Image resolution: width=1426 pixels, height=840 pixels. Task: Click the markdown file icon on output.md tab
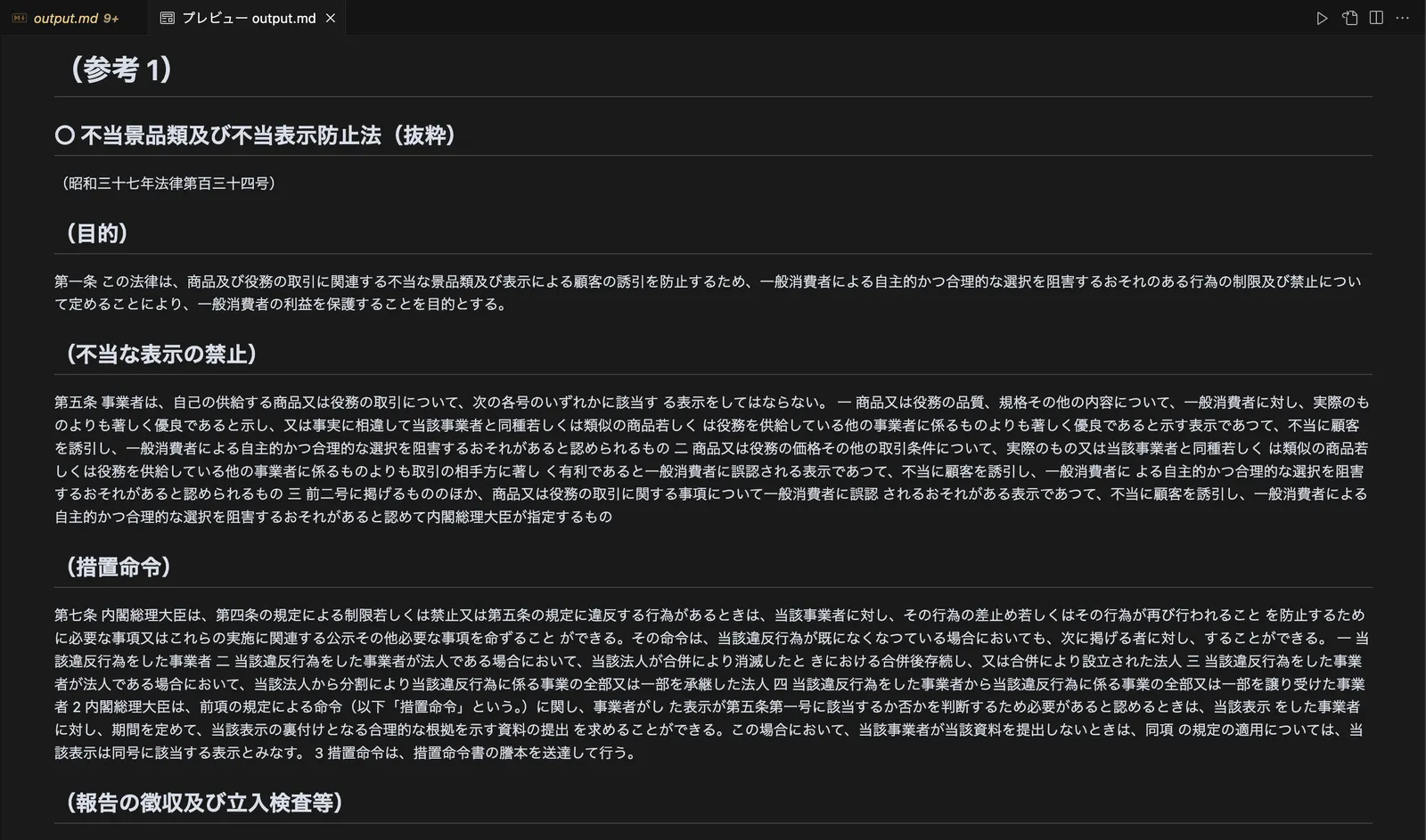coord(19,18)
